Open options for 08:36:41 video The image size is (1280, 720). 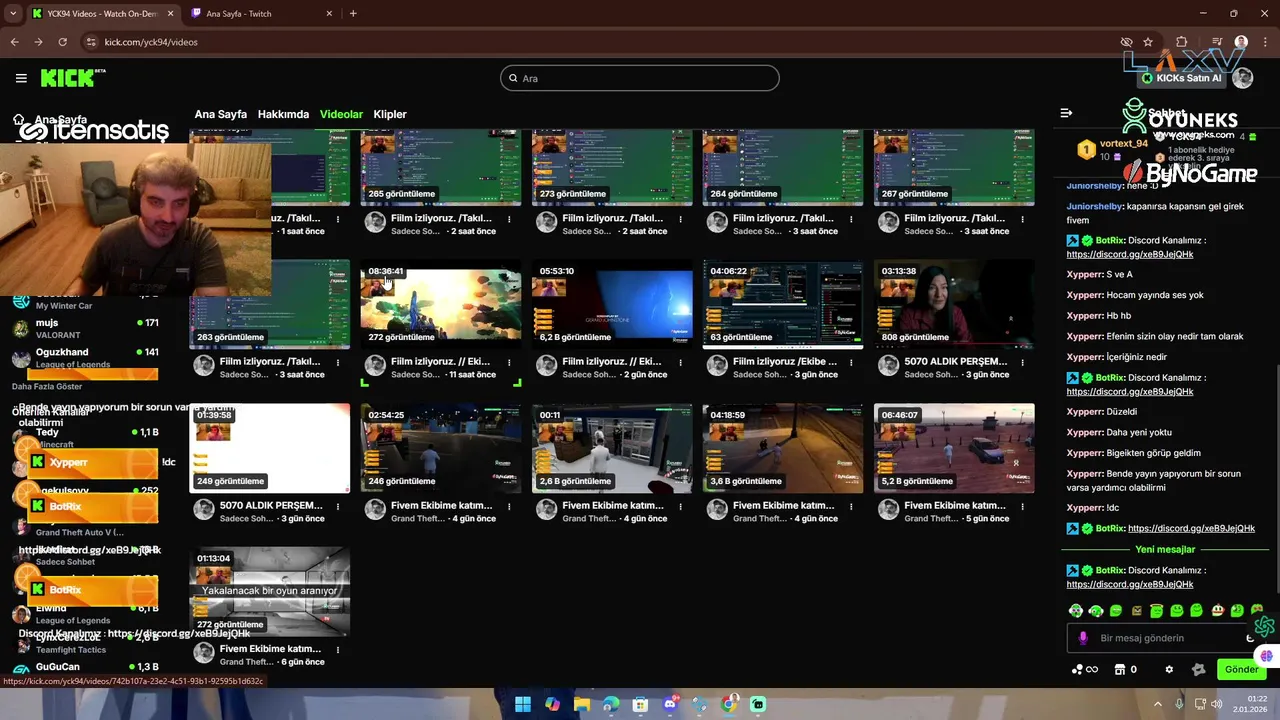[509, 362]
